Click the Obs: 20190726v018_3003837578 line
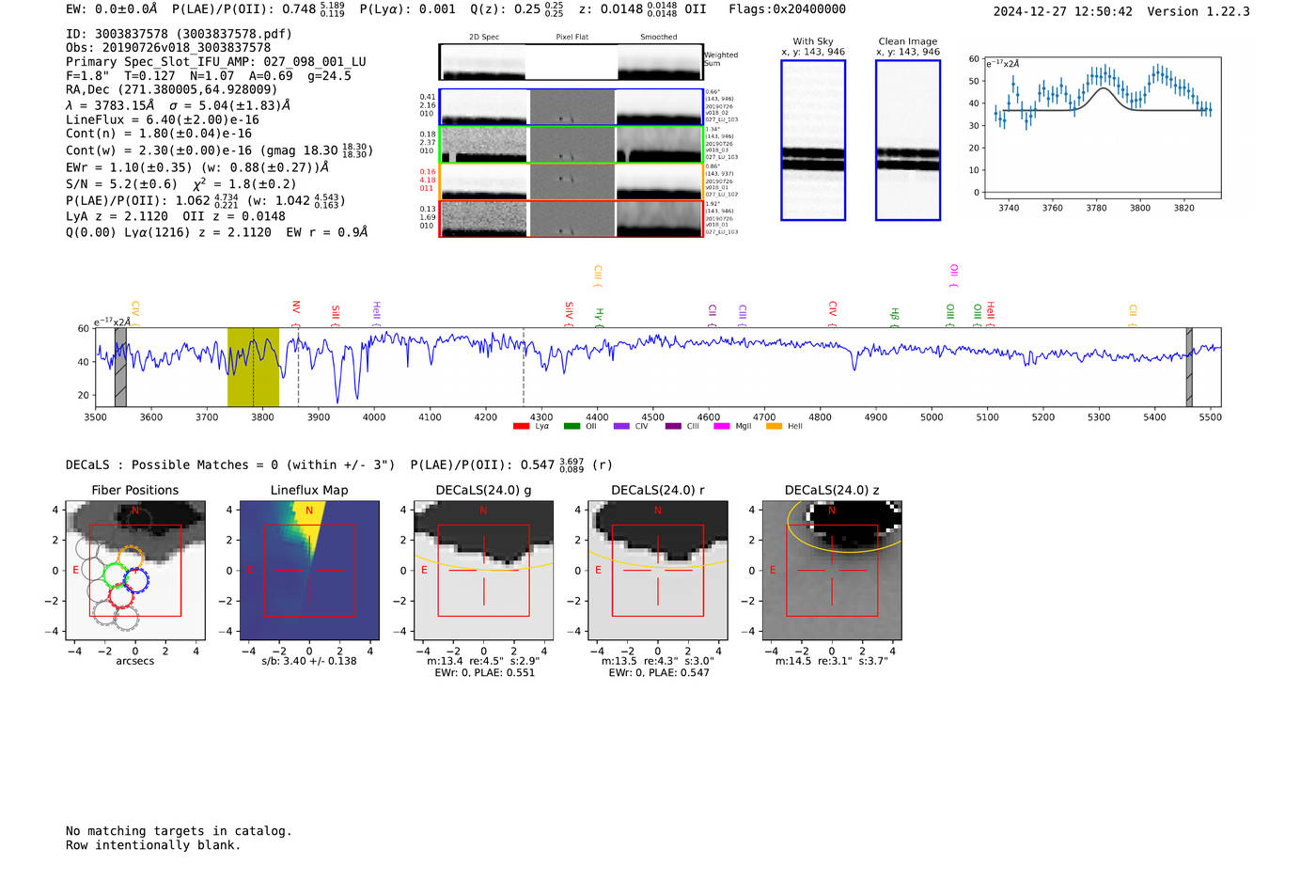This screenshot has width=1316, height=896. tap(168, 47)
